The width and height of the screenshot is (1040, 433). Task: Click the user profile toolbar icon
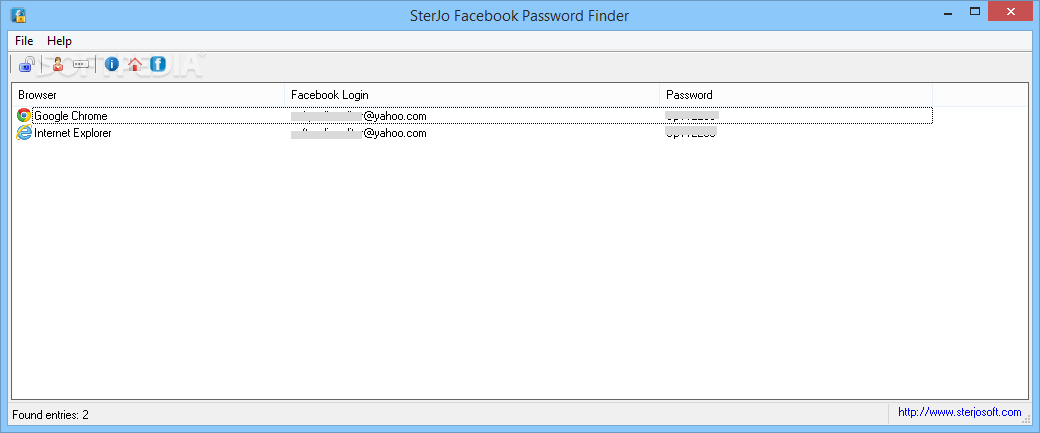[x=58, y=65]
